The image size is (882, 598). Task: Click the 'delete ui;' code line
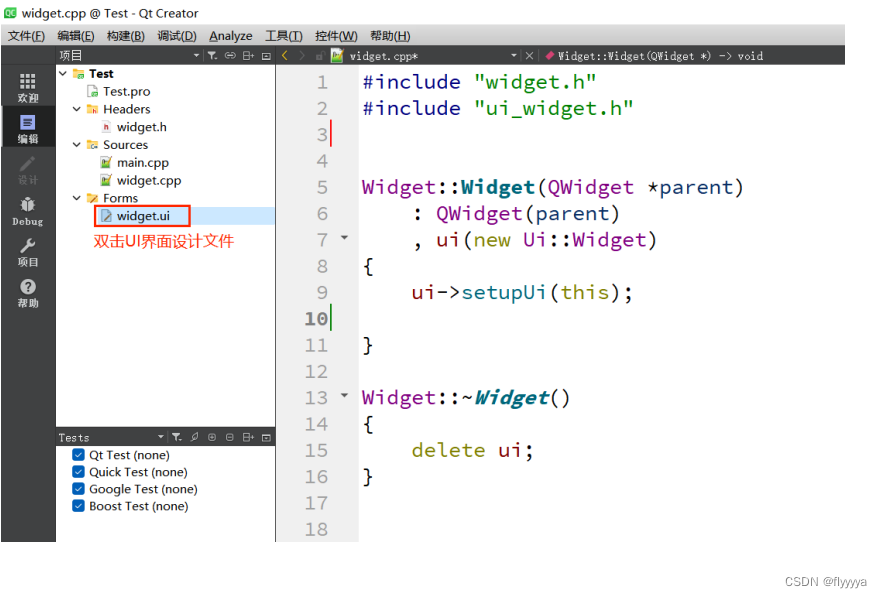pos(472,451)
